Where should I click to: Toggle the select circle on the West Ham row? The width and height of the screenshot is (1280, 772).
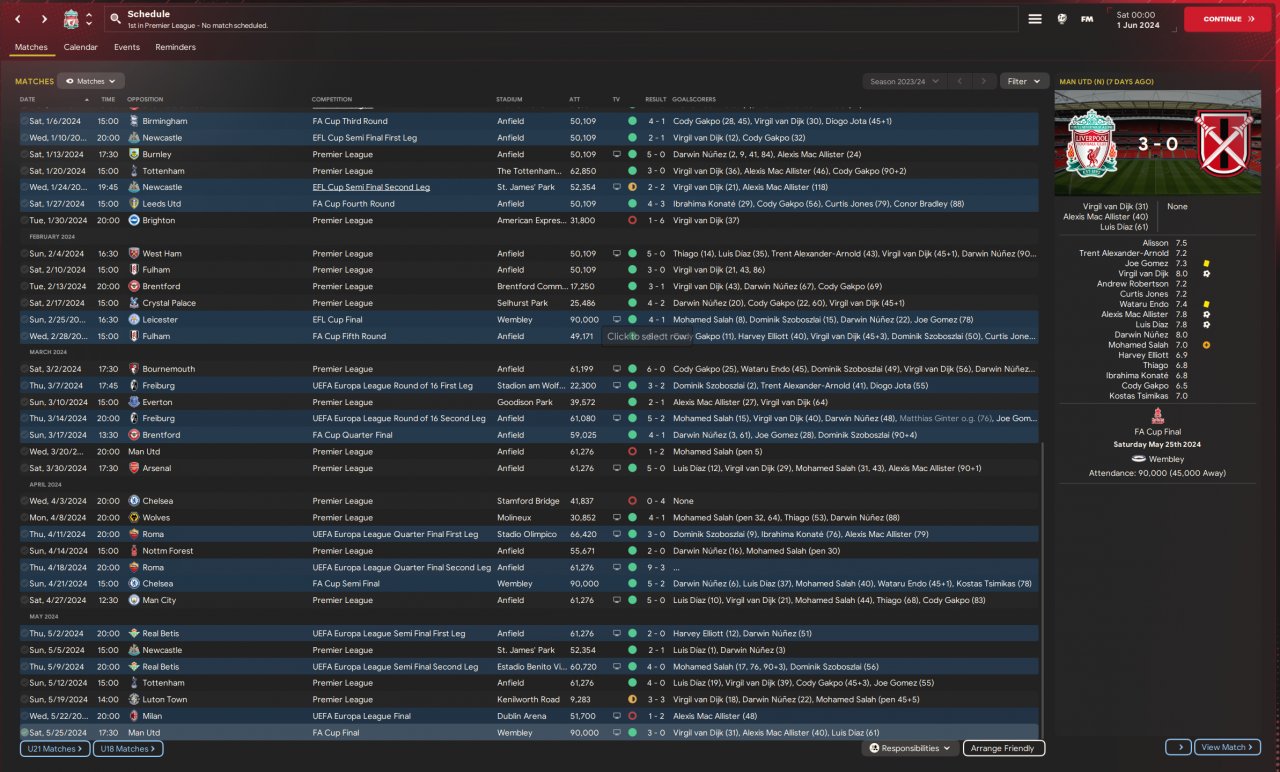point(25,254)
